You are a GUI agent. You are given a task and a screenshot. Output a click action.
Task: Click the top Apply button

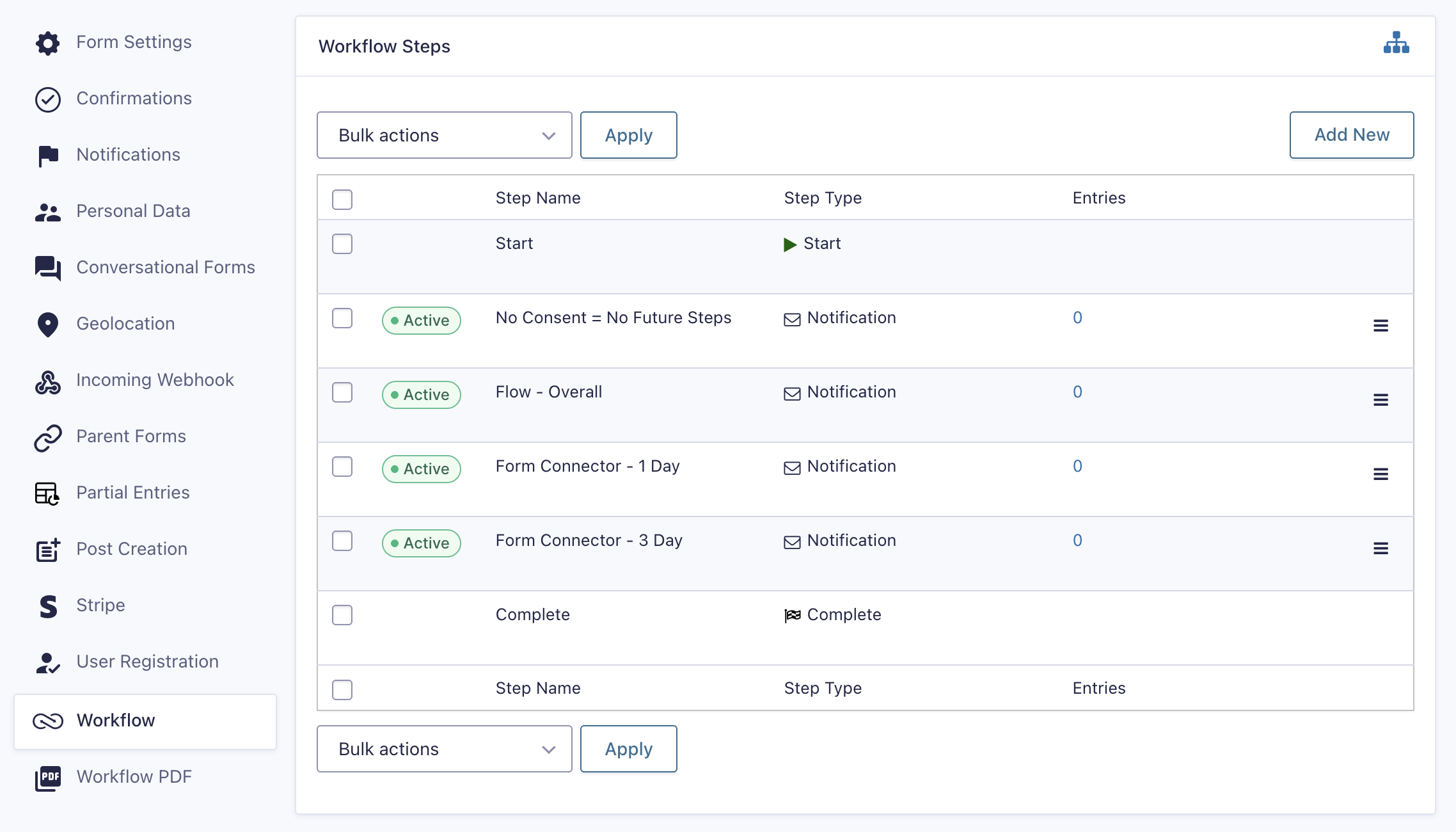tap(628, 135)
